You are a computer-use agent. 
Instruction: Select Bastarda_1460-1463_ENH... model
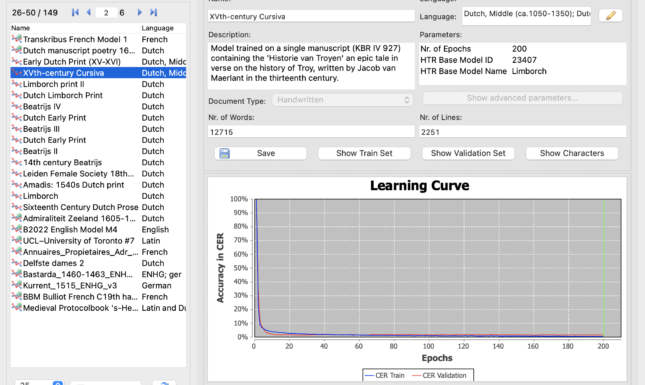pyautogui.click(x=98, y=274)
